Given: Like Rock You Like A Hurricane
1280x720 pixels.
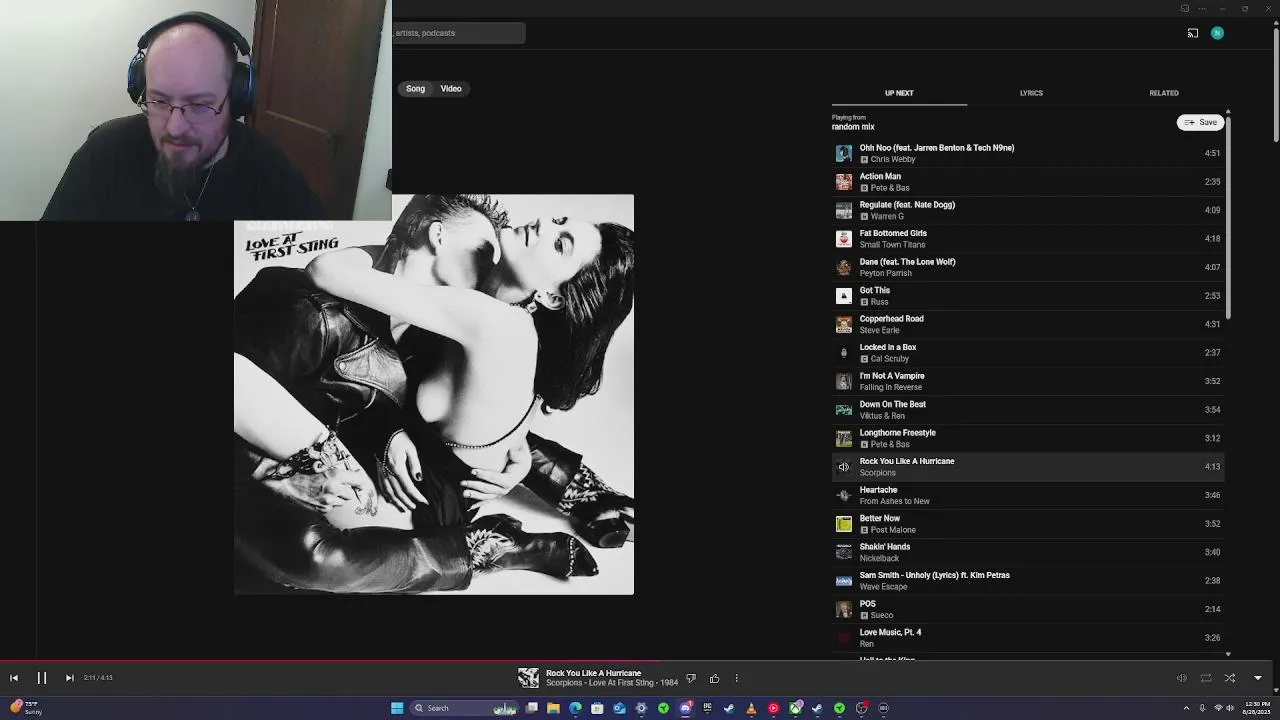Looking at the screenshot, I should (x=714, y=678).
